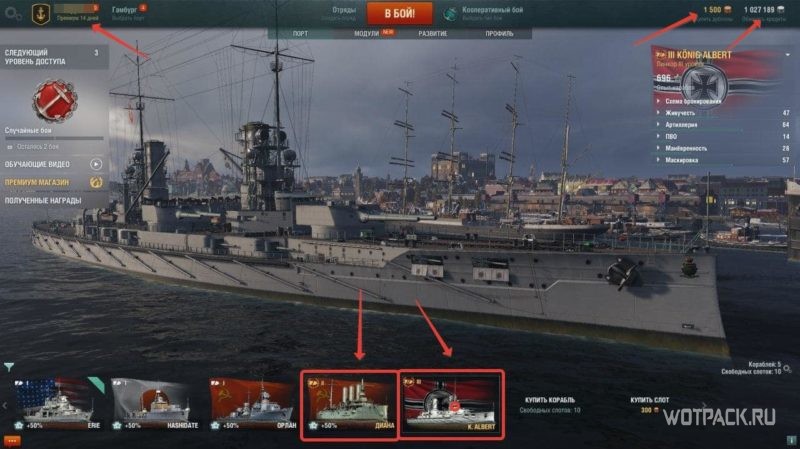This screenshot has width=800, height=449.
Task: Open chat with orange speech bubble icon
Action: tap(12, 441)
